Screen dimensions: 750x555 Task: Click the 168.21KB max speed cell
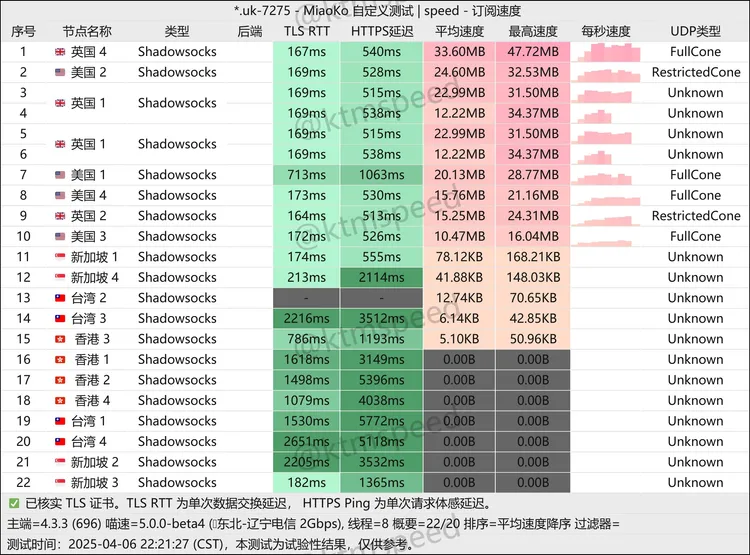[x=533, y=257]
